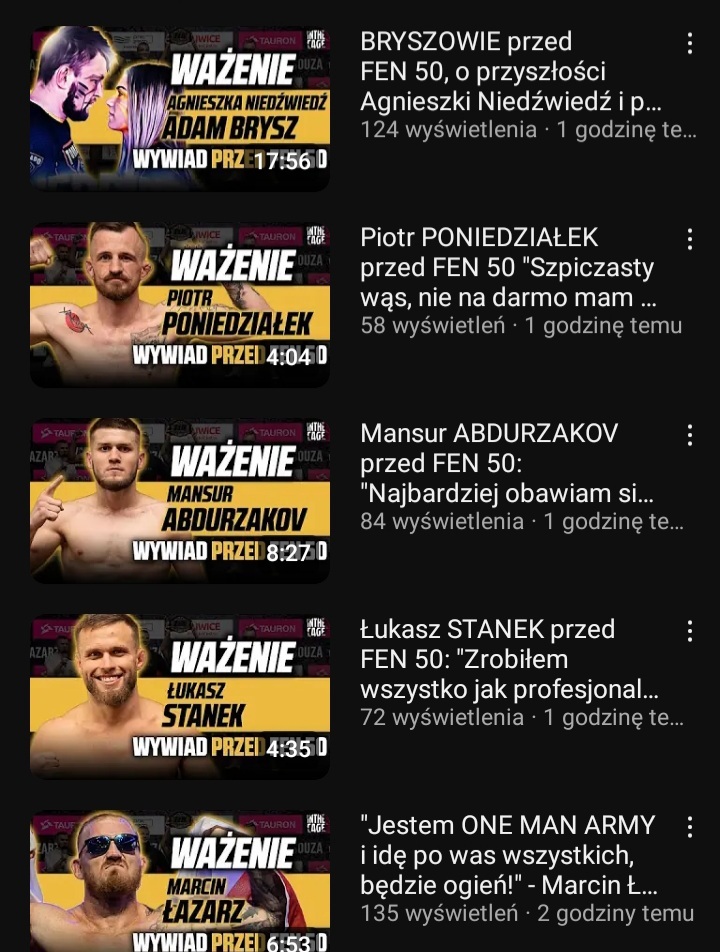Screen dimensions: 720x952
Task: Open options menu for Mansur ABDURZAKOV video
Action: (690, 435)
